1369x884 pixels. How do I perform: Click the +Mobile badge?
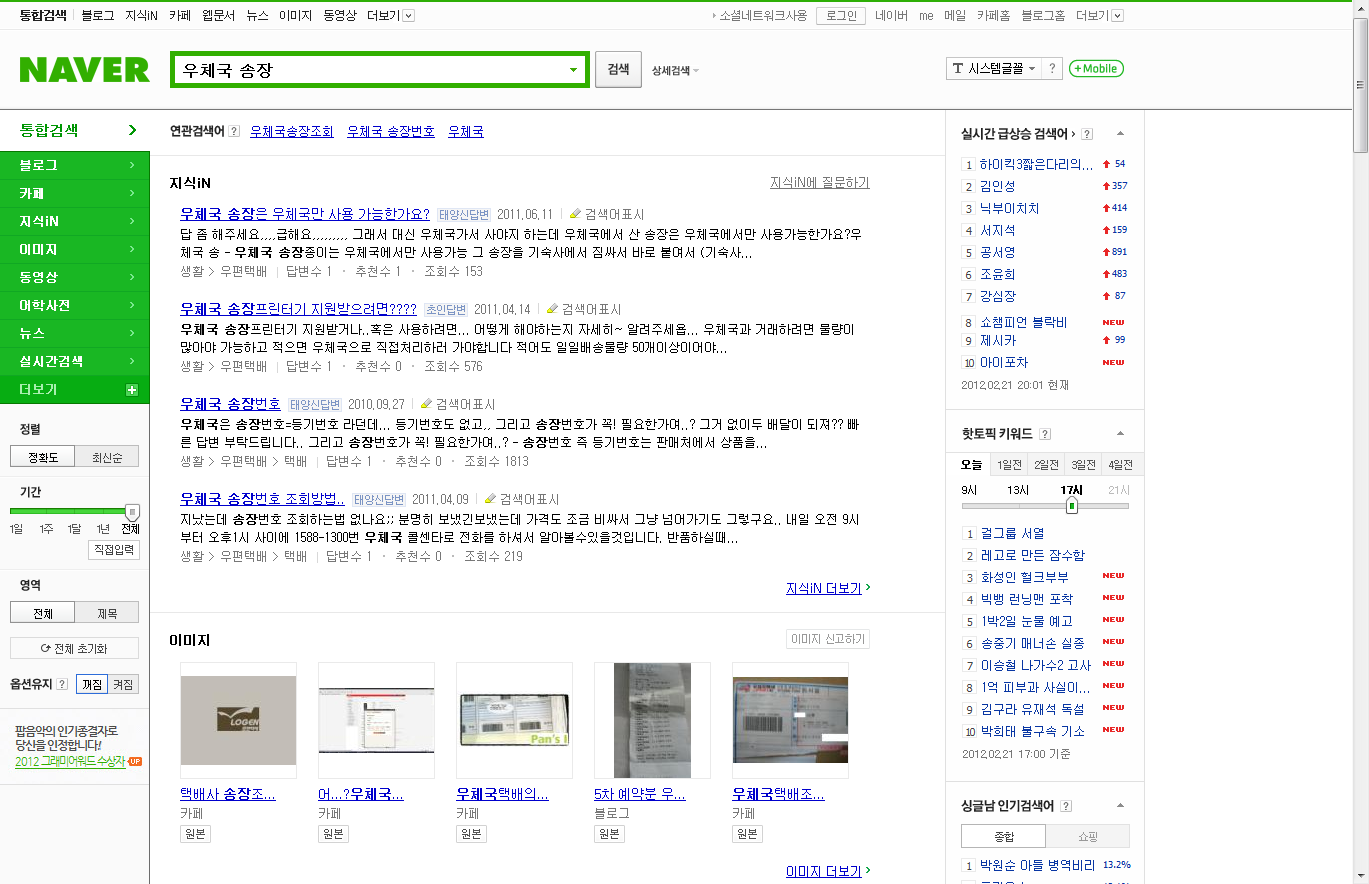point(1096,68)
